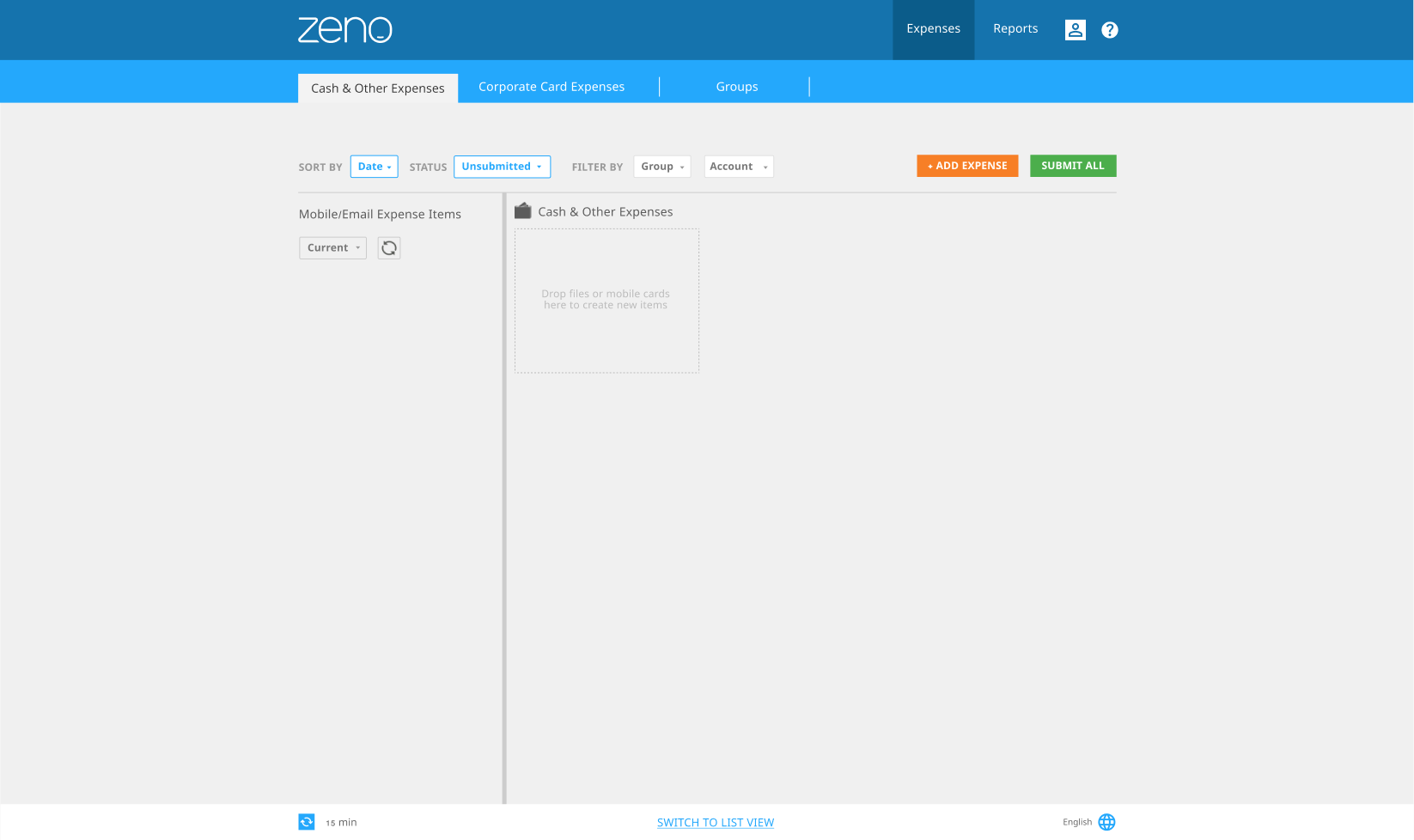Open the user profile icon
This screenshot has width=1414, height=840.
(1075, 30)
